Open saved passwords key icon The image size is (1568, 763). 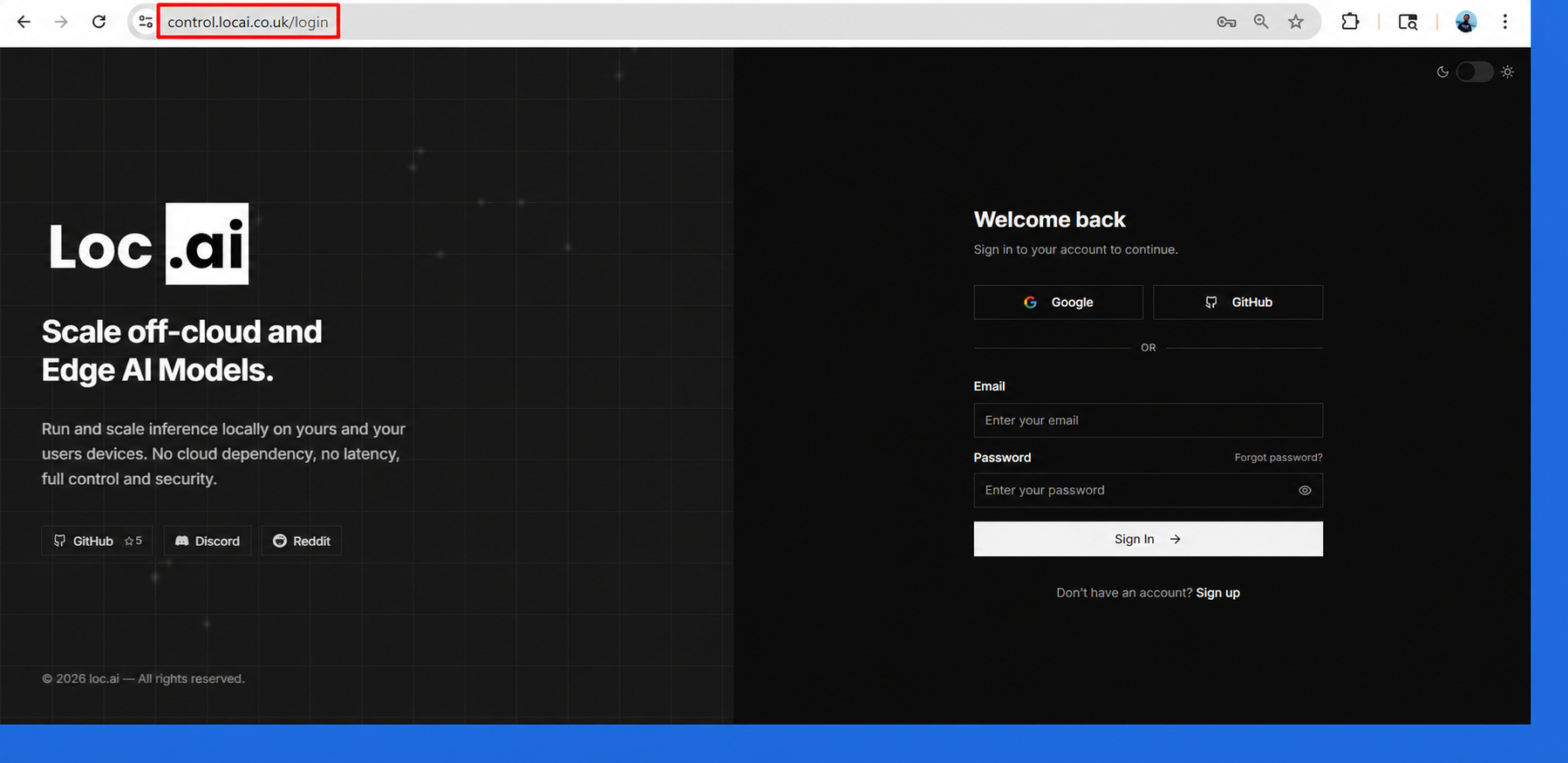coord(1226,22)
